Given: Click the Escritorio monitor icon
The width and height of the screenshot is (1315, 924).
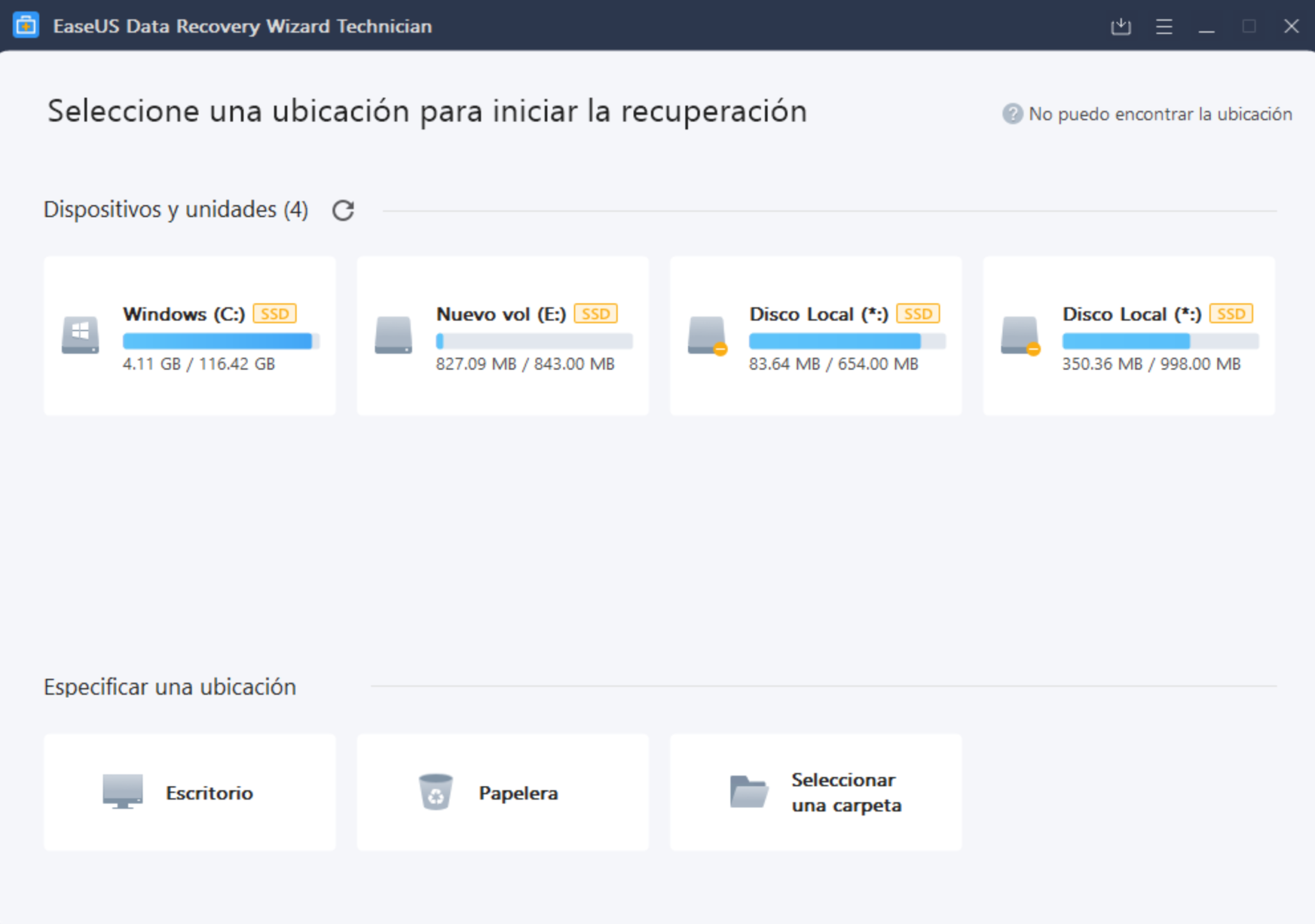Looking at the screenshot, I should click(x=123, y=792).
